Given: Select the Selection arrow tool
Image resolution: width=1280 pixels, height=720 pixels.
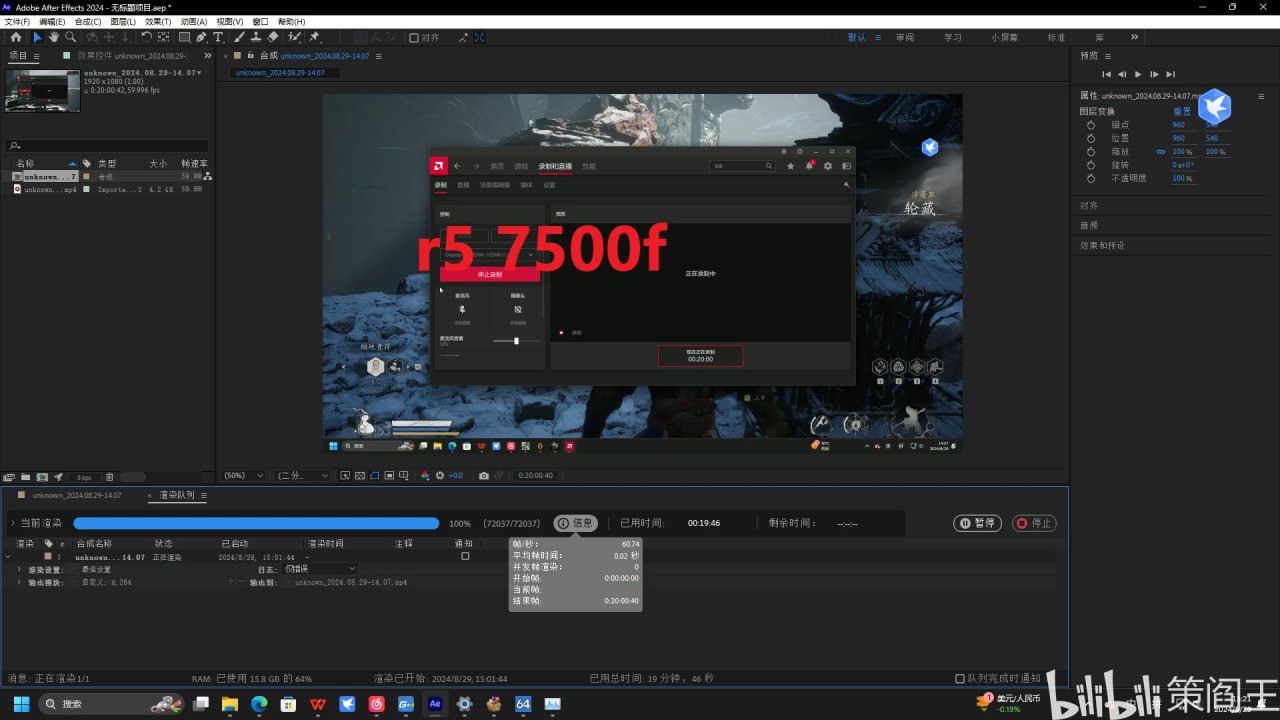Looking at the screenshot, I should pos(37,37).
